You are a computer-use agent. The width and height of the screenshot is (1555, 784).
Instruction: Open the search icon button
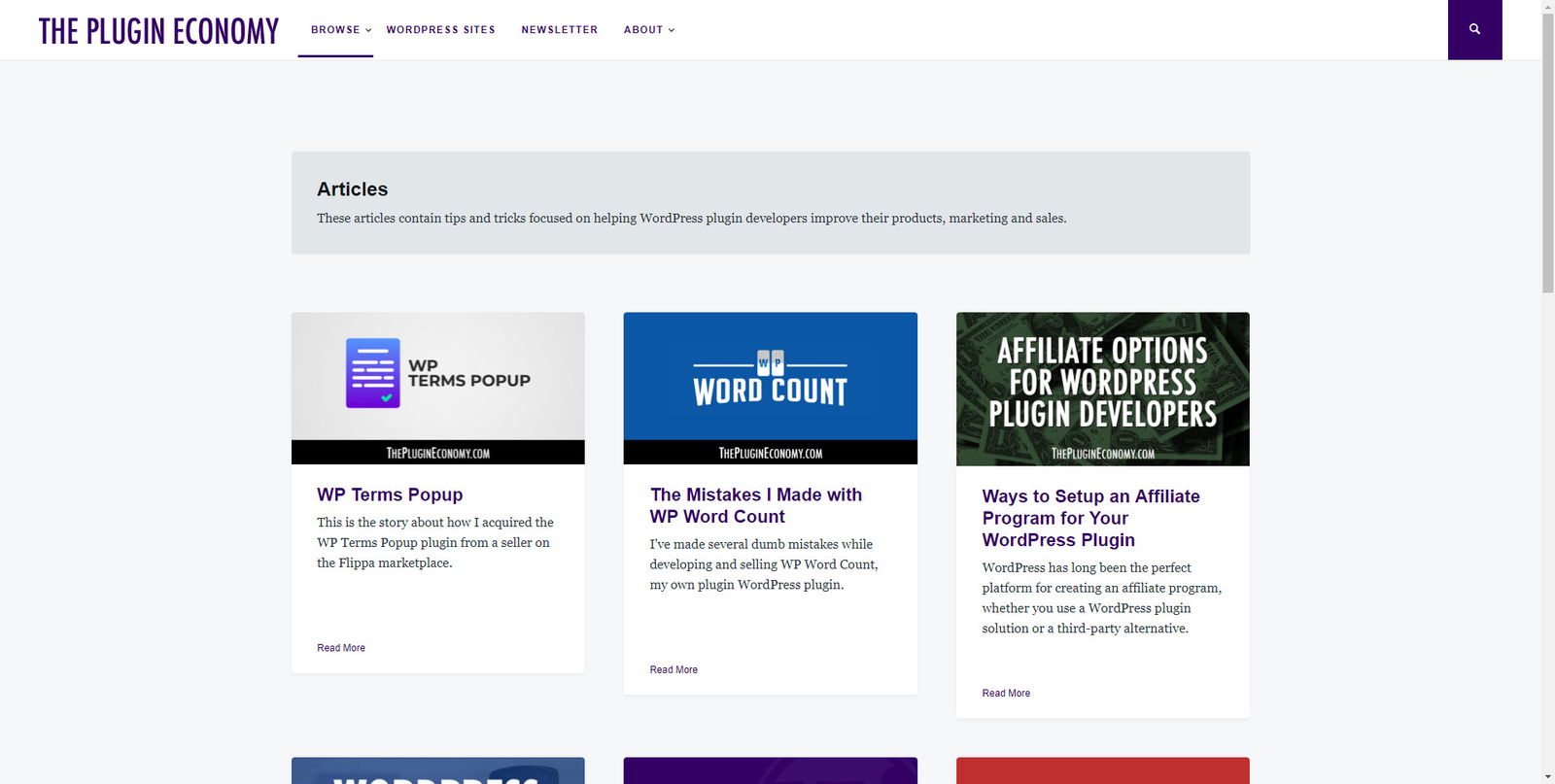pos(1474,29)
